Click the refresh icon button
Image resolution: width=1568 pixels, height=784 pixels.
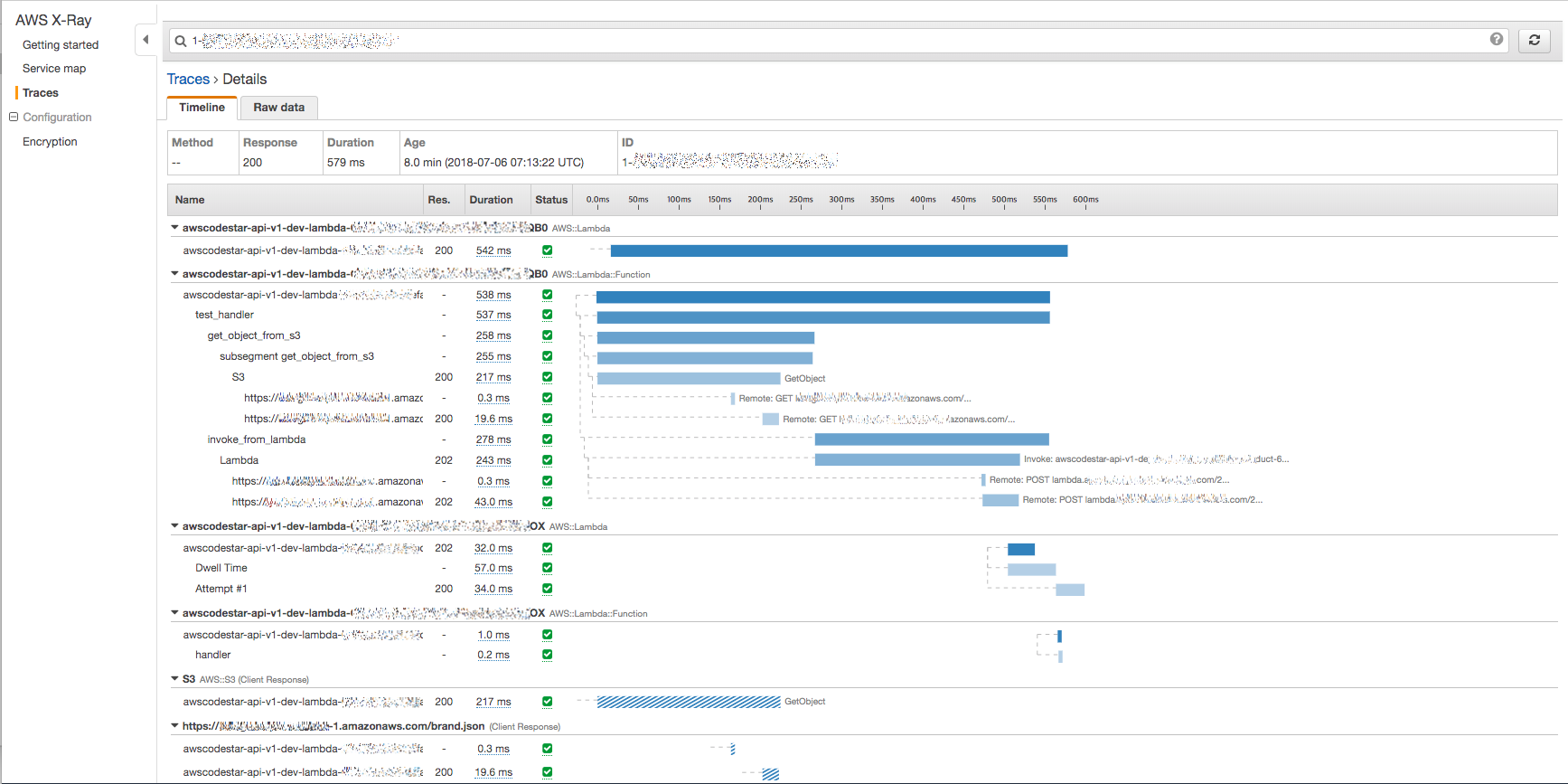point(1534,40)
